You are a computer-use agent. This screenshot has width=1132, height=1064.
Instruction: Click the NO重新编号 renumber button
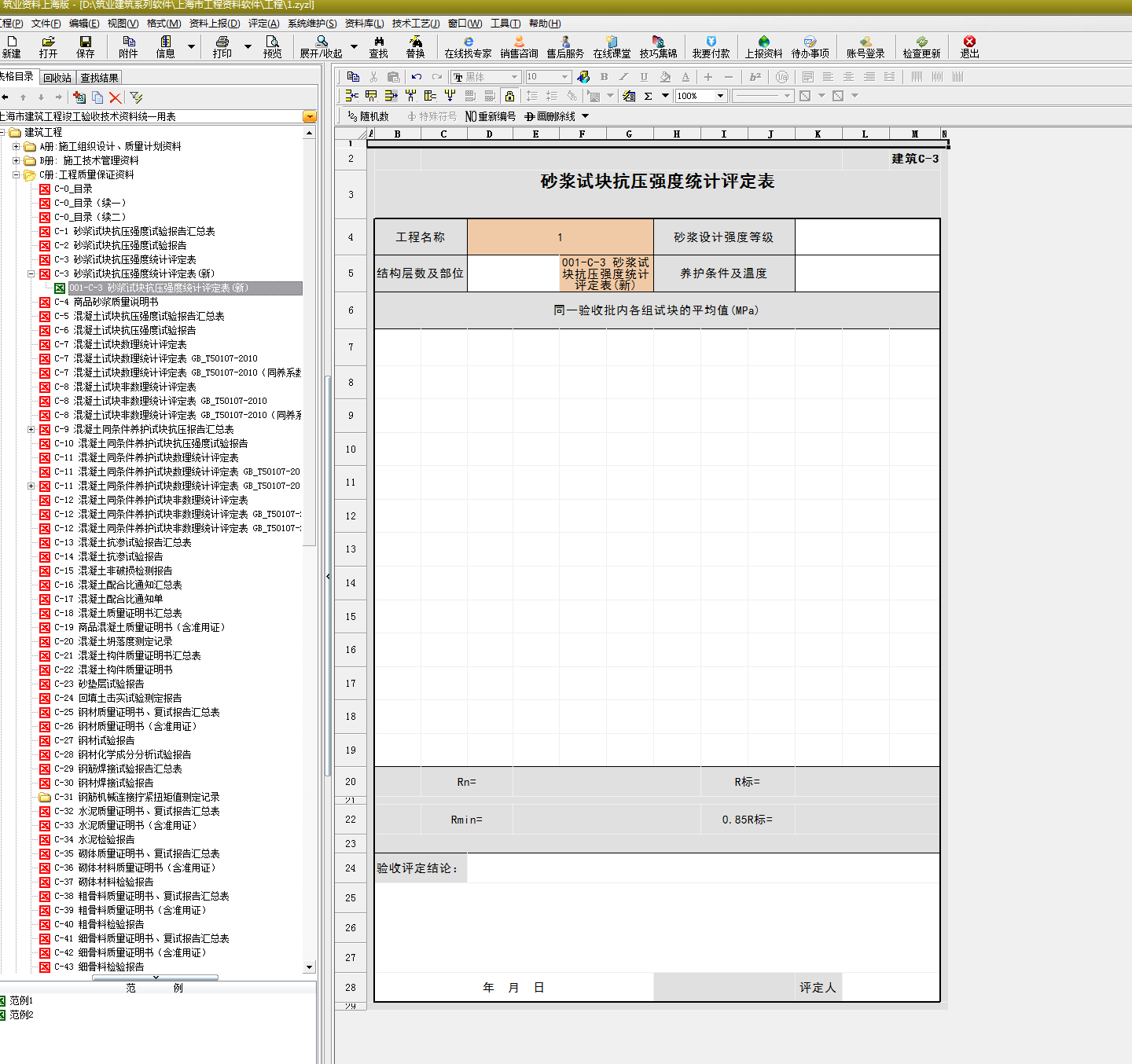[x=491, y=116]
